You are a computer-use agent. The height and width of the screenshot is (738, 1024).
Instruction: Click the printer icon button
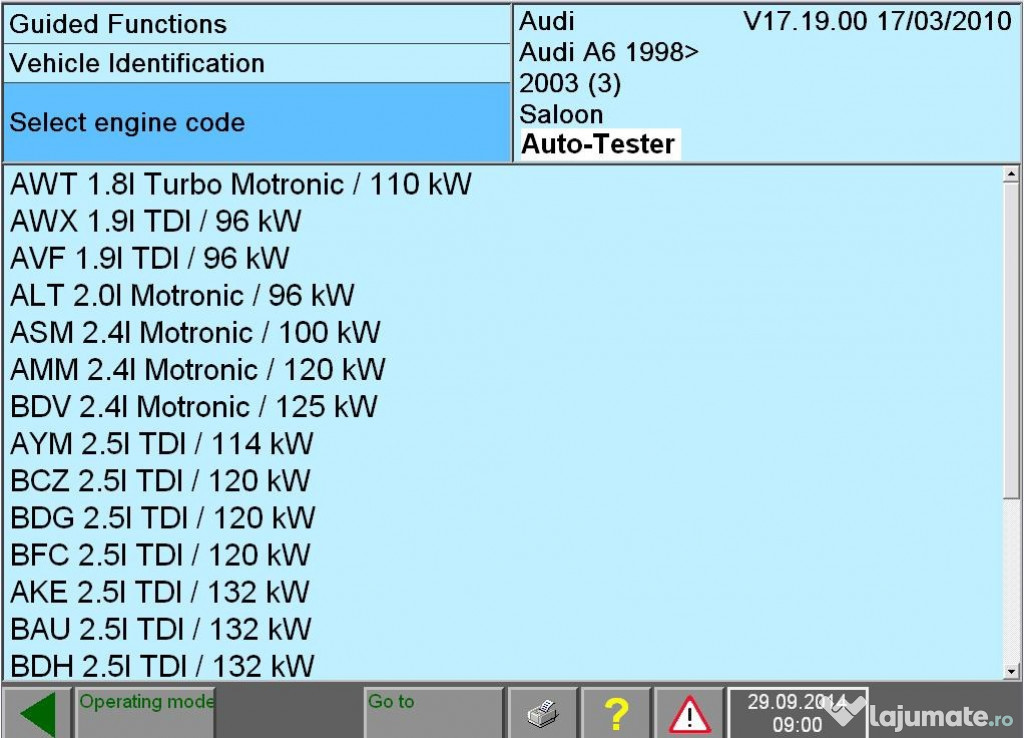(x=543, y=713)
